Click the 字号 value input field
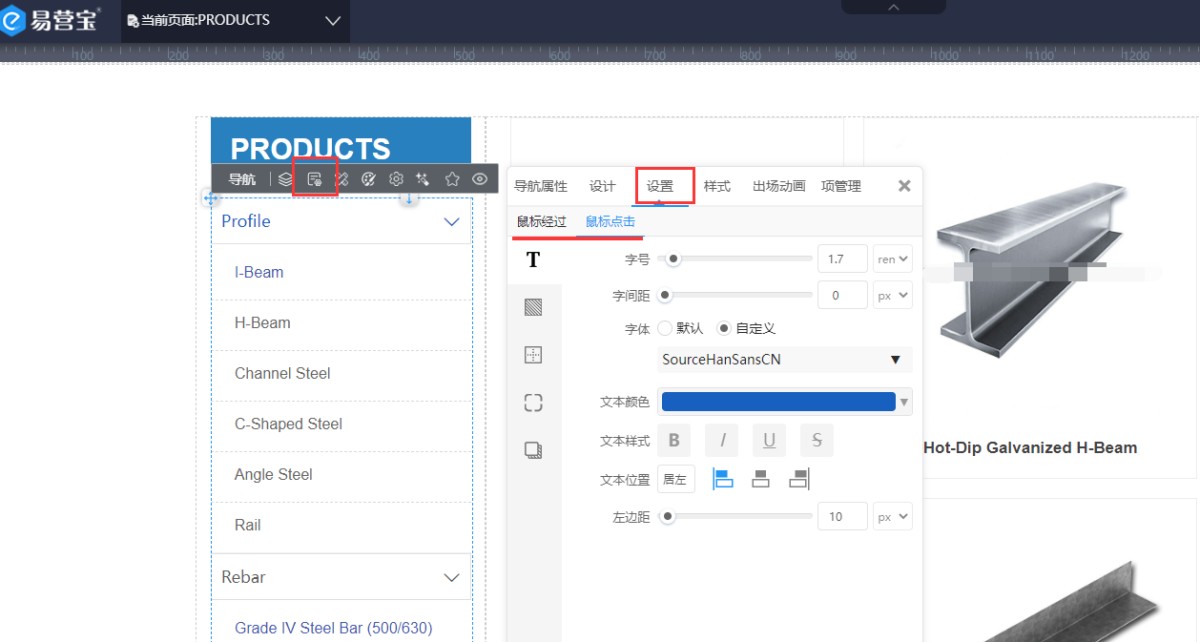1200x642 pixels. tap(841, 259)
